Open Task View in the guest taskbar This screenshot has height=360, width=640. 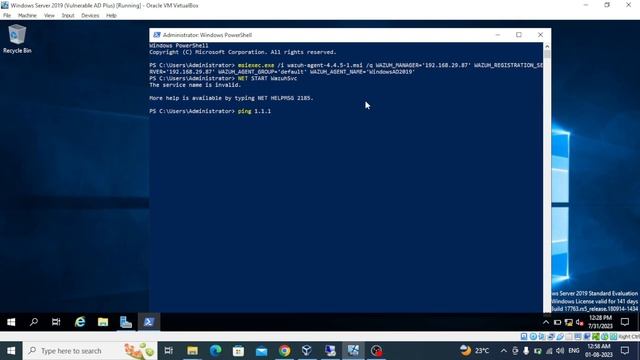(x=56, y=322)
